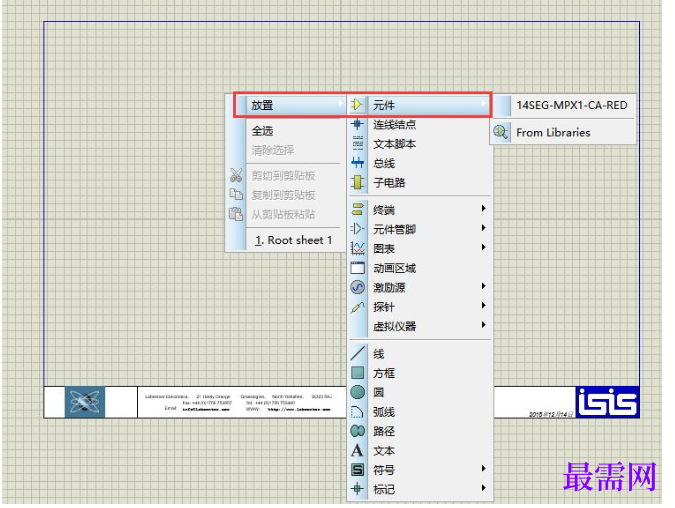Image resolution: width=675 pixels, height=508 pixels.
Task: Click the From Libraries magnifier icon
Action: click(x=501, y=132)
